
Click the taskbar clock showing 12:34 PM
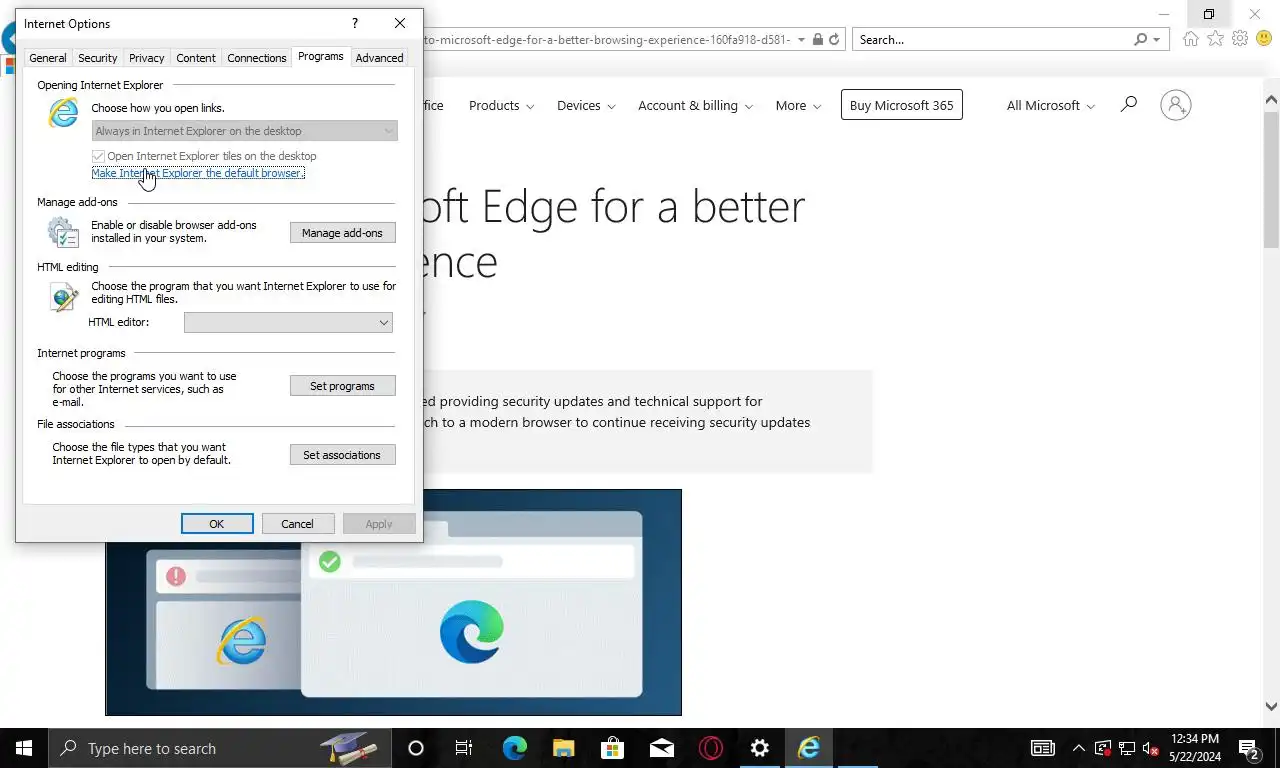tap(1194, 748)
